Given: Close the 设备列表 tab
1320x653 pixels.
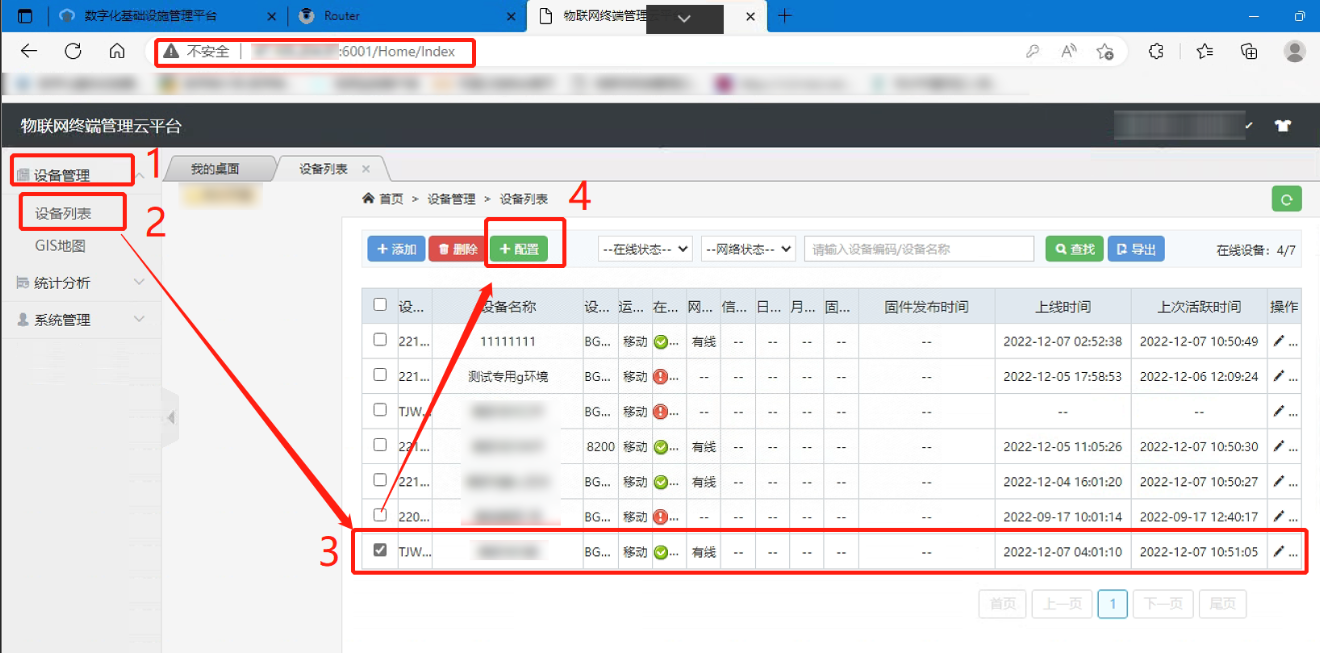Looking at the screenshot, I should 366,169.
